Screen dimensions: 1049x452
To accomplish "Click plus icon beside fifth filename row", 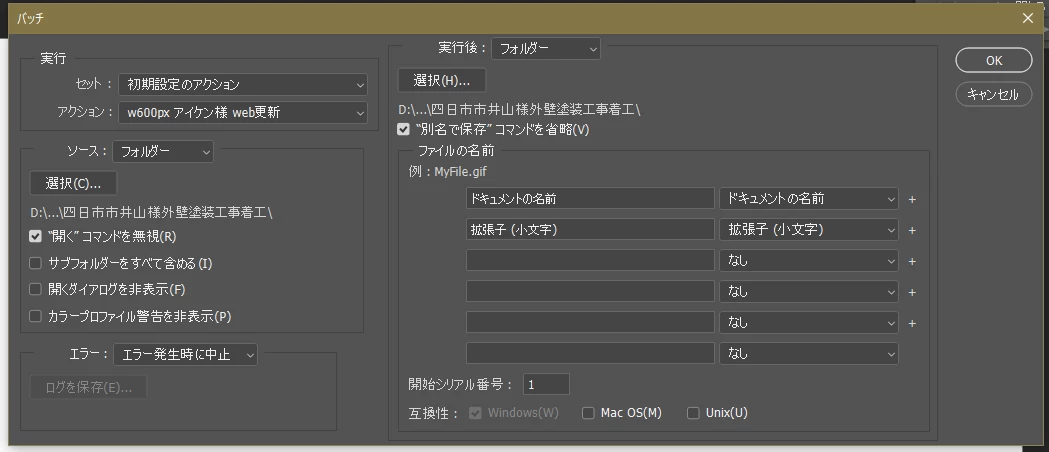I will [x=911, y=323].
